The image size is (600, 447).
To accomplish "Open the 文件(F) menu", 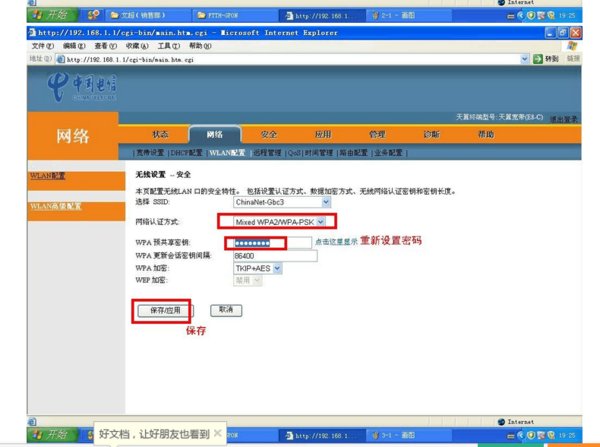I will click(x=42, y=46).
